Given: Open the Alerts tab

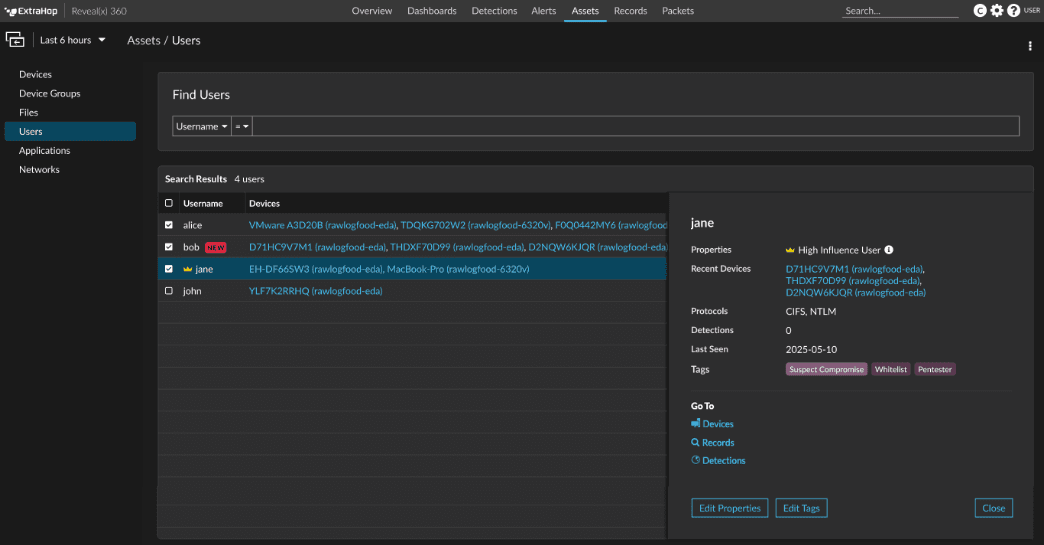Looking at the screenshot, I should [543, 11].
